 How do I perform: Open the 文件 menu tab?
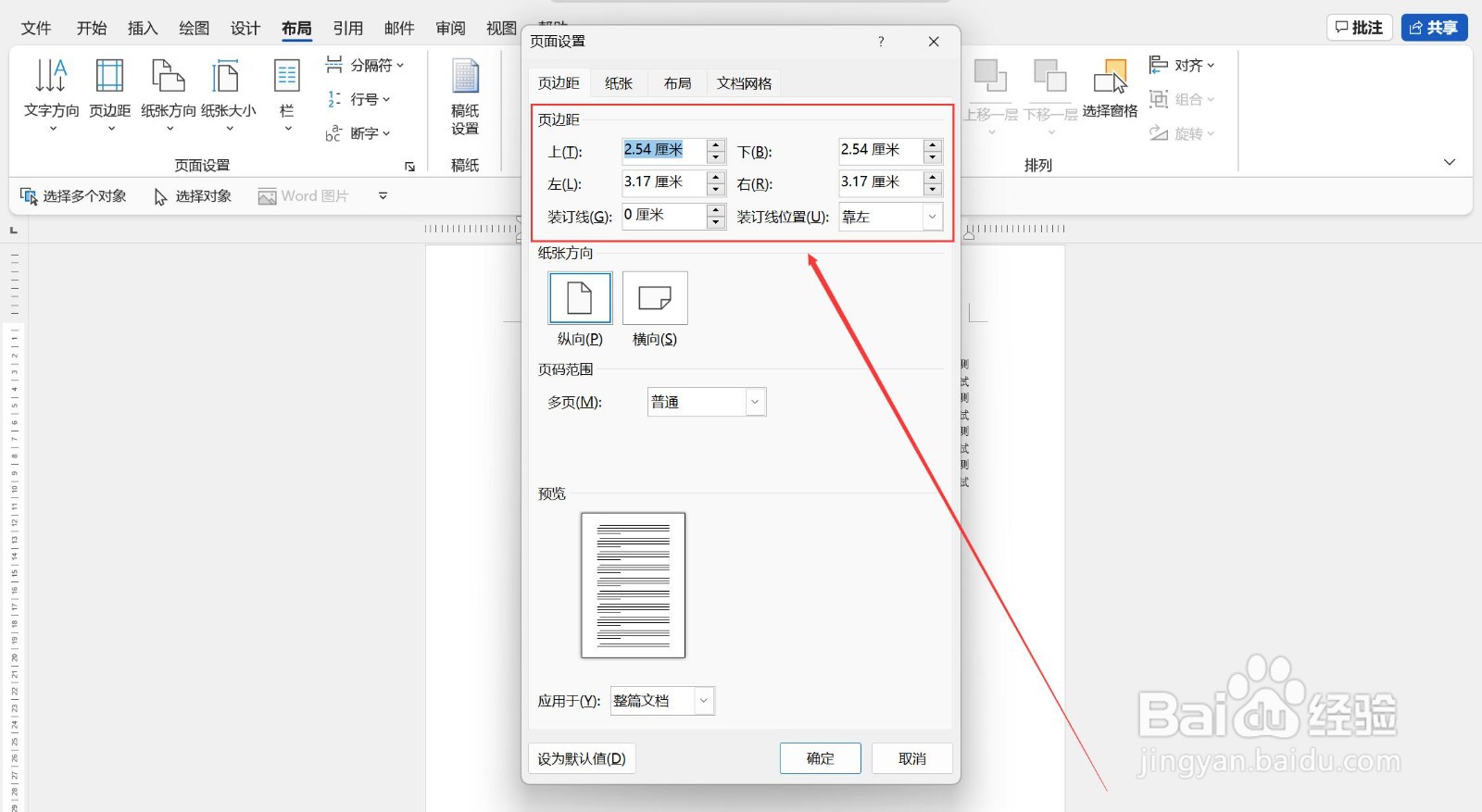click(x=36, y=29)
